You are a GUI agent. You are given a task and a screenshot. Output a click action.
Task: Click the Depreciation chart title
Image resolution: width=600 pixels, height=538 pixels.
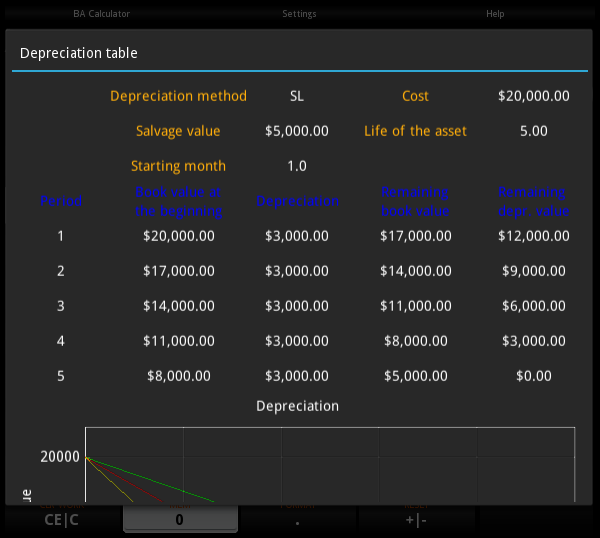tap(297, 406)
